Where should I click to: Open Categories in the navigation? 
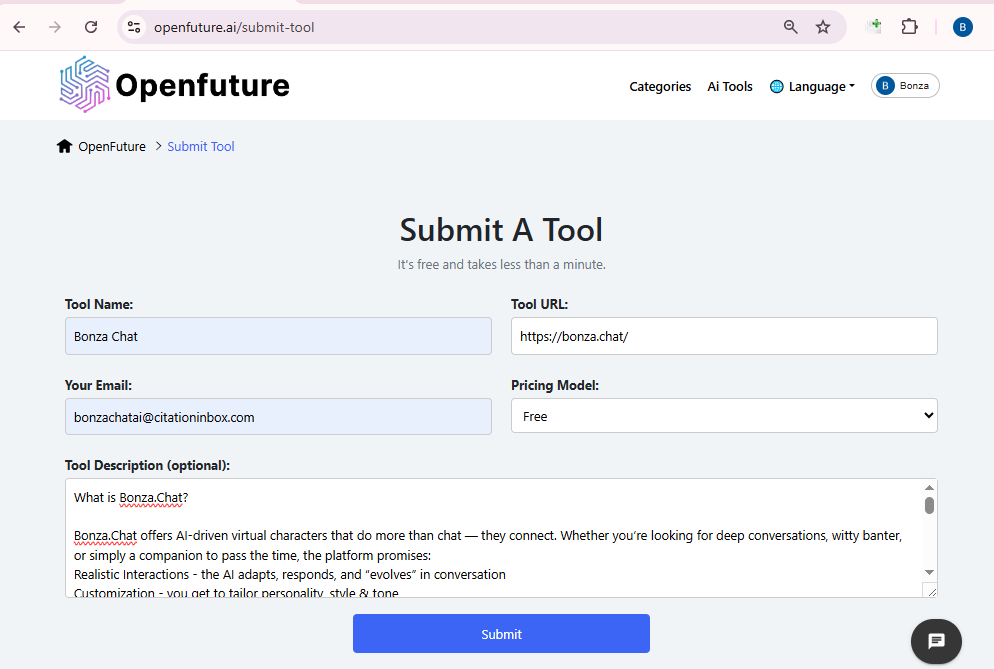coord(660,87)
